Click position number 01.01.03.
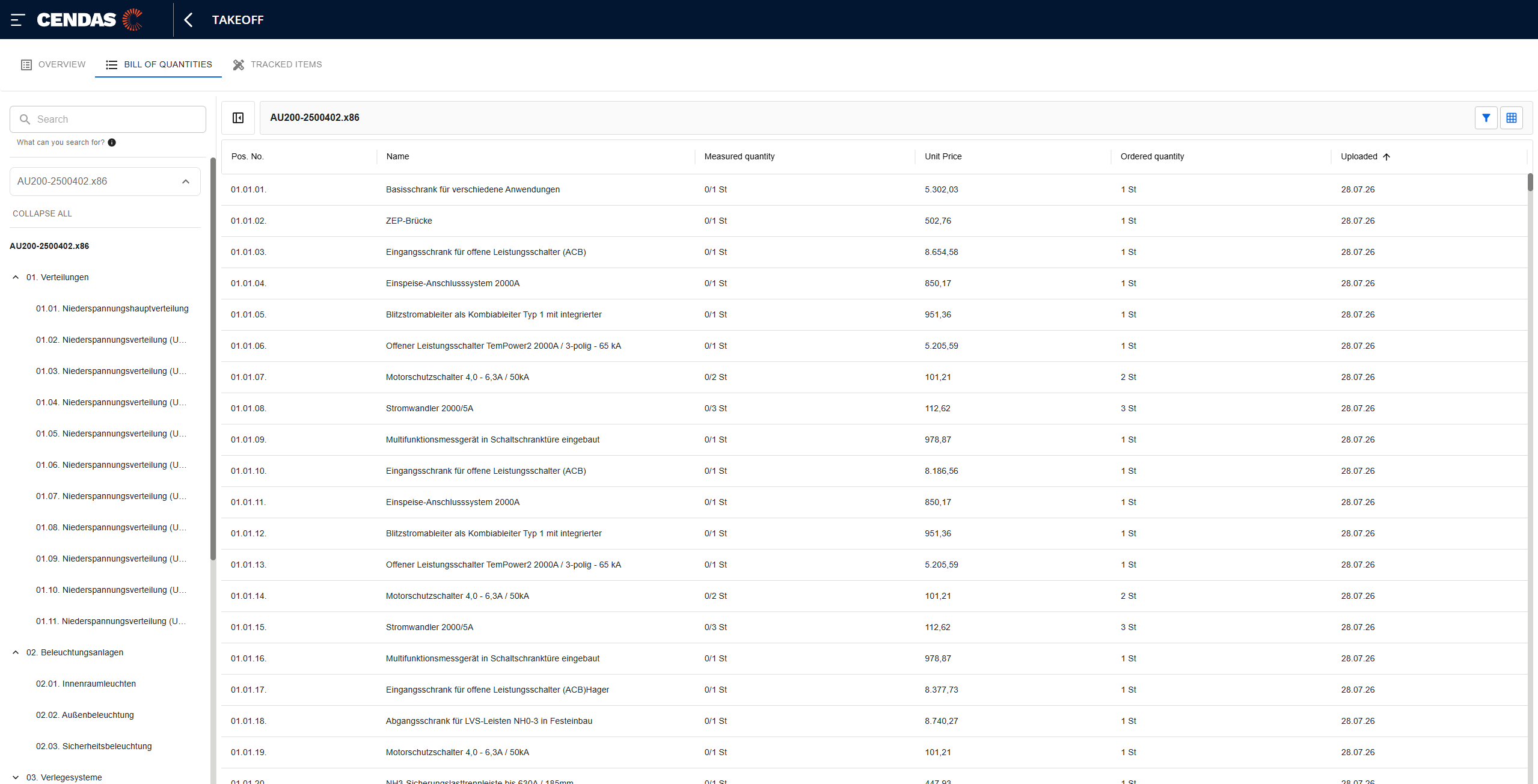1538x784 pixels. [249, 252]
